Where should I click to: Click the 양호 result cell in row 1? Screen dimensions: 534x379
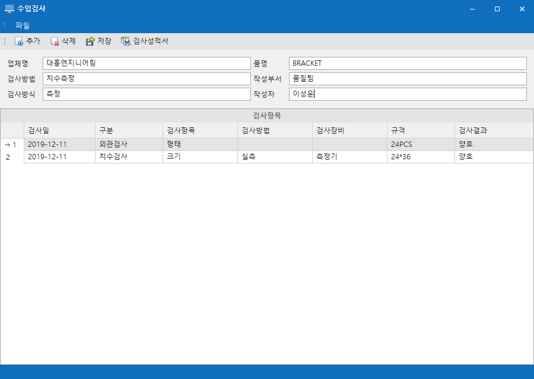click(494, 145)
